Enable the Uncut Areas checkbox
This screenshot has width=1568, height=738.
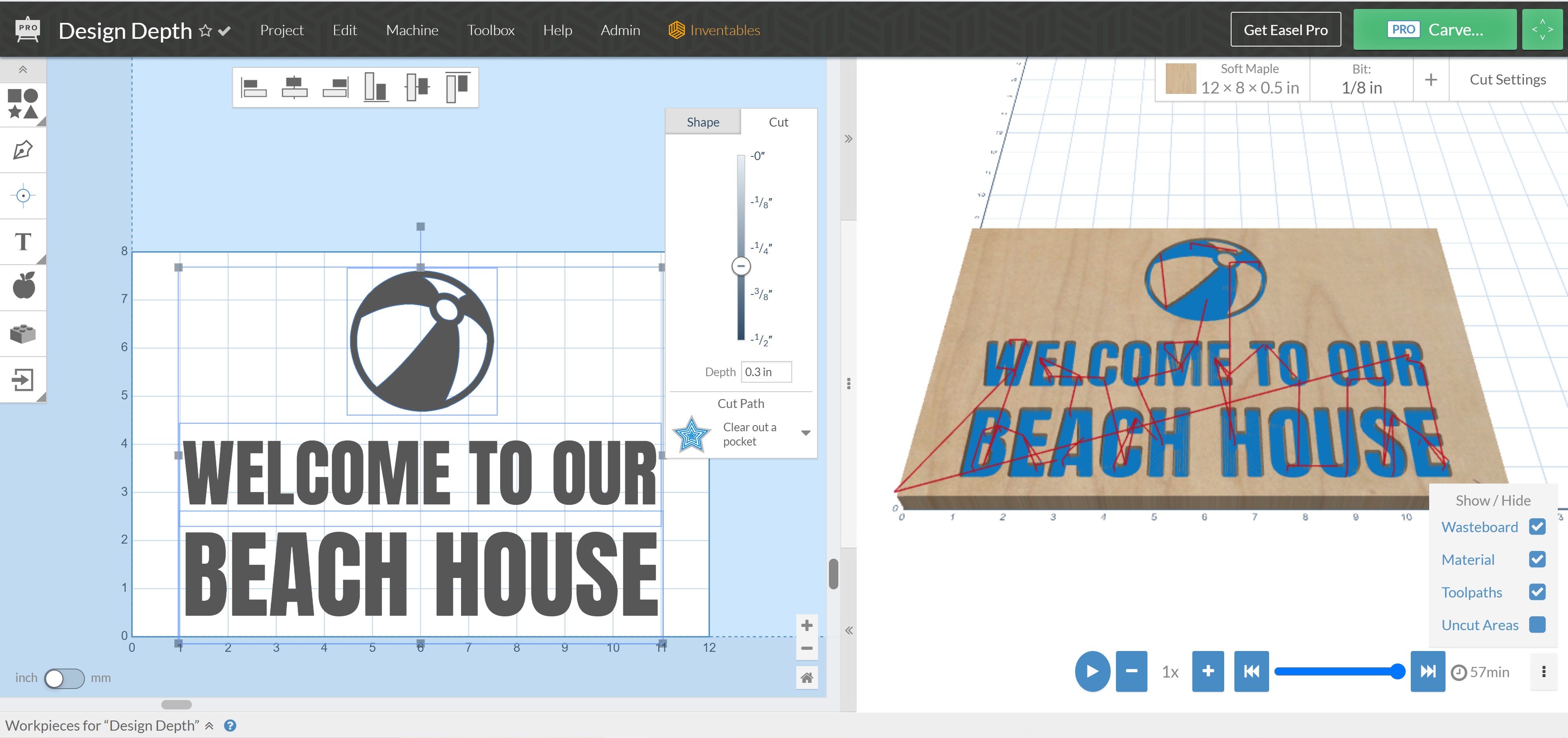click(x=1536, y=625)
